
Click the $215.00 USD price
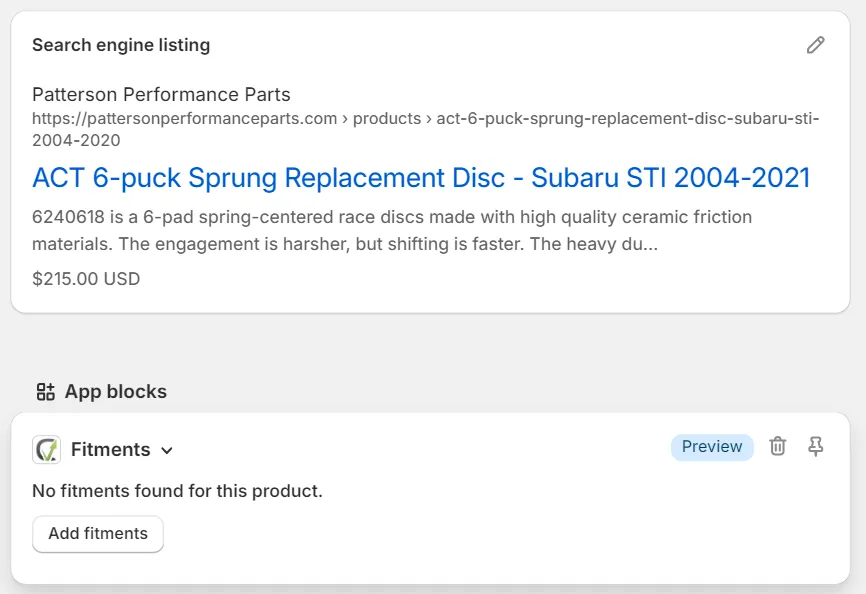86,279
